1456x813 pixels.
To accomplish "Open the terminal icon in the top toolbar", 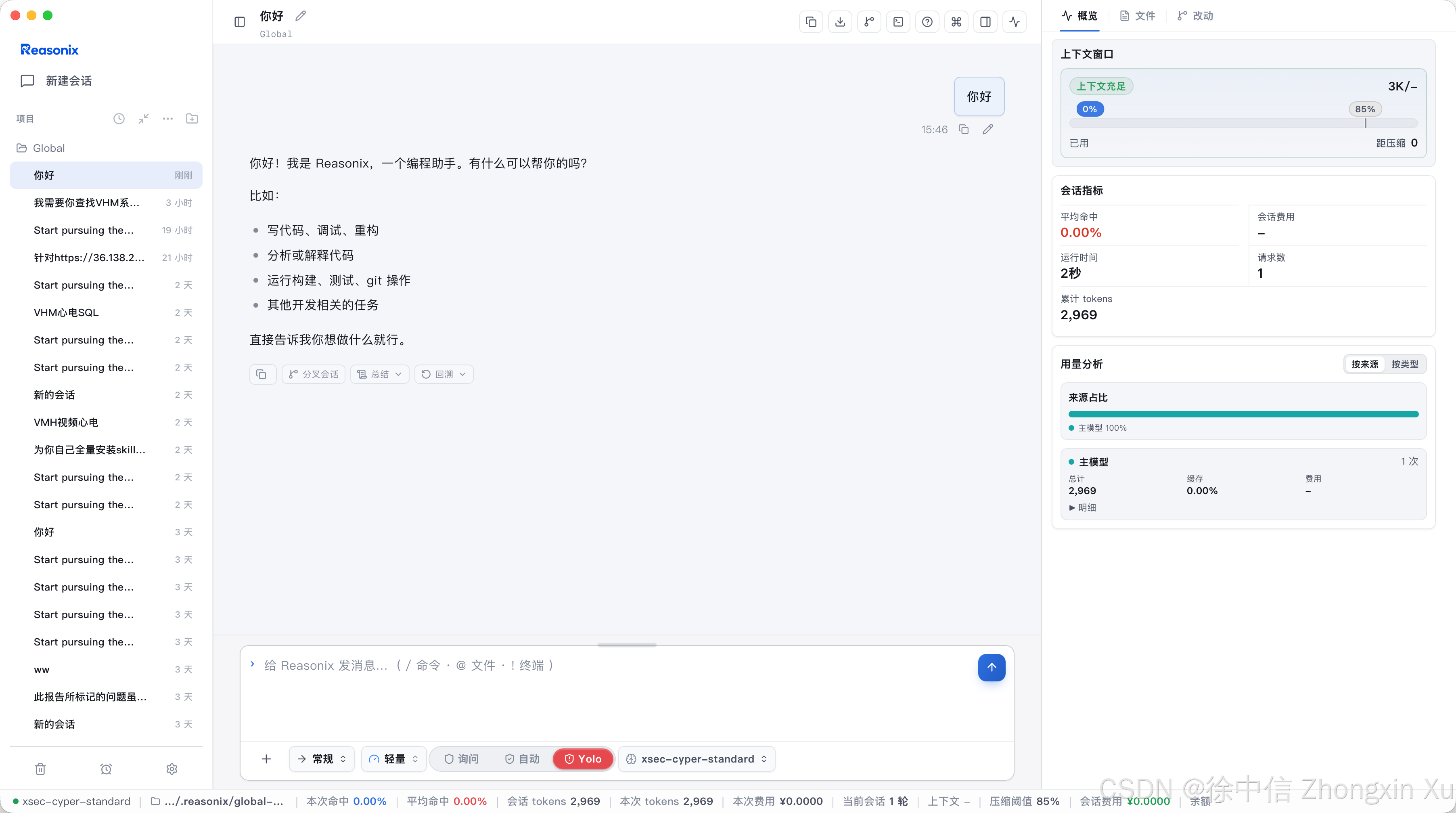I will point(898,21).
